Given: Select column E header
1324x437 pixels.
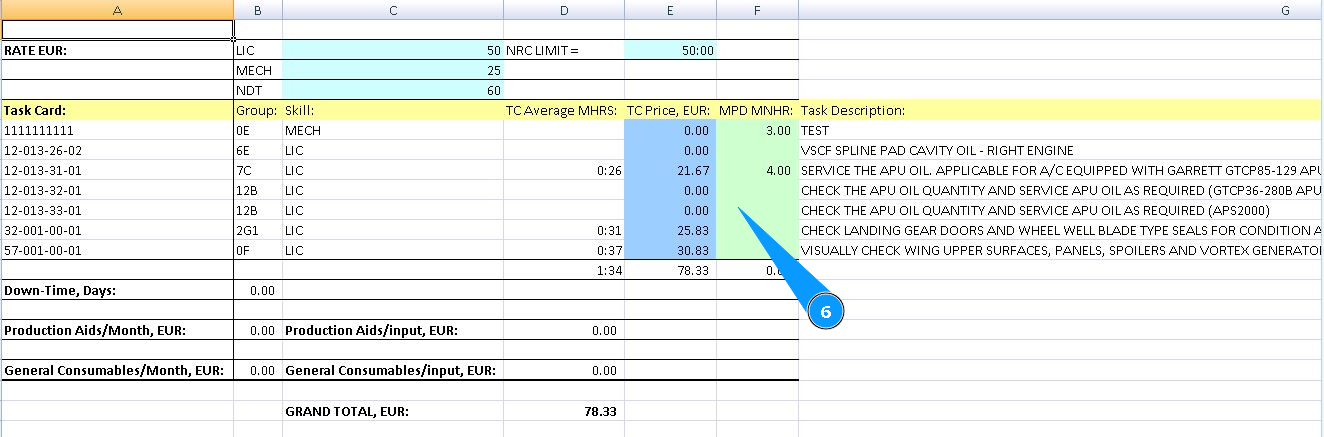Looking at the screenshot, I should [670, 10].
